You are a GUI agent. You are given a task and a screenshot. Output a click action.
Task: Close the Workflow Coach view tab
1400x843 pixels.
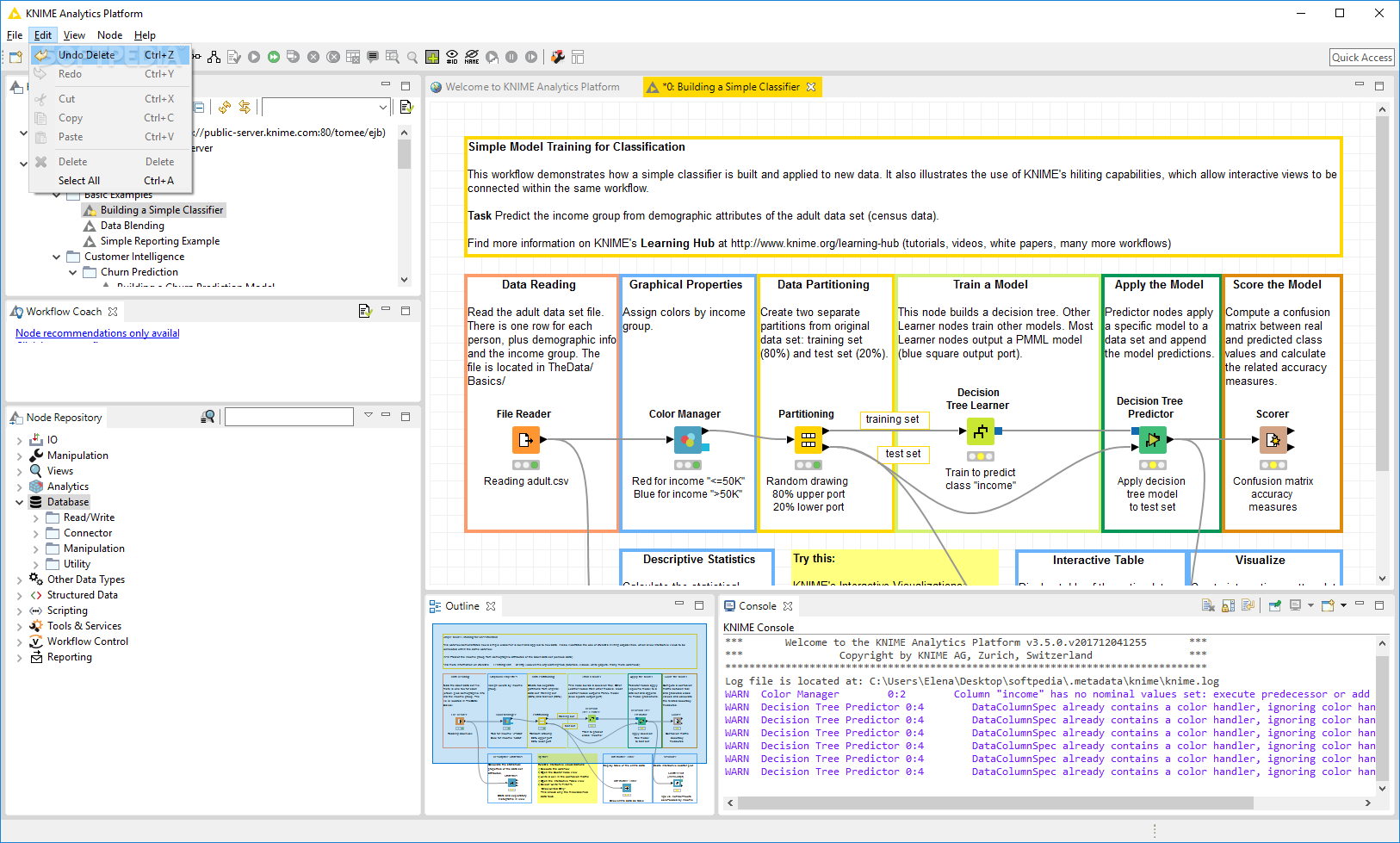coord(112,312)
